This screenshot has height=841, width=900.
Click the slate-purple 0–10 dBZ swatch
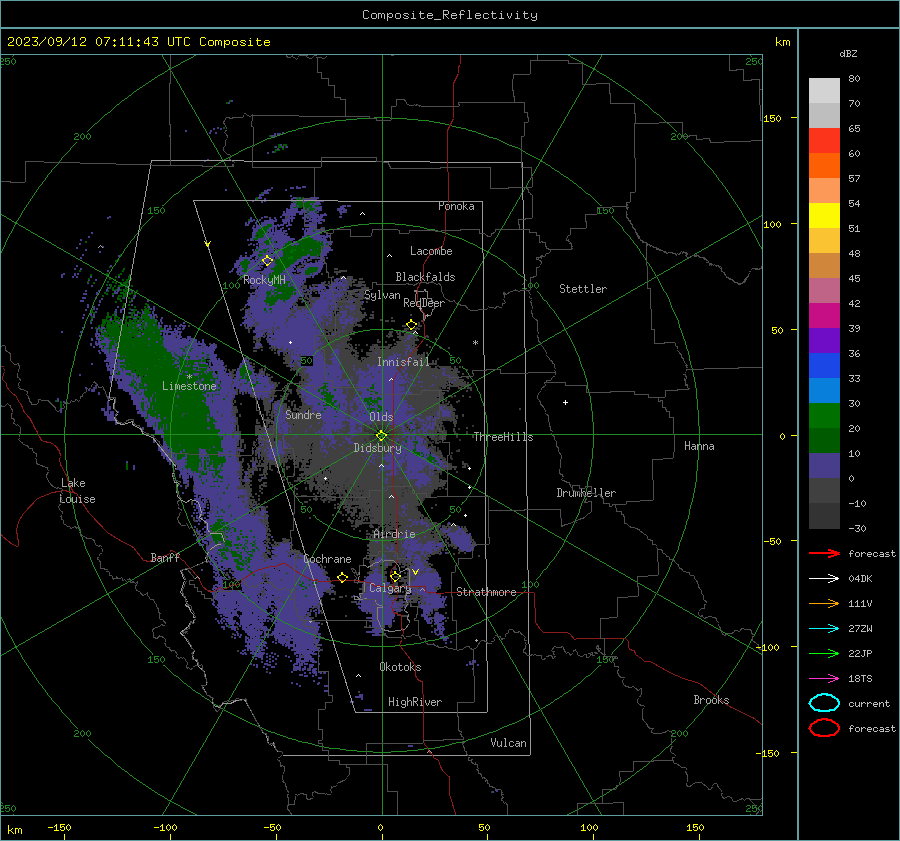point(824,466)
